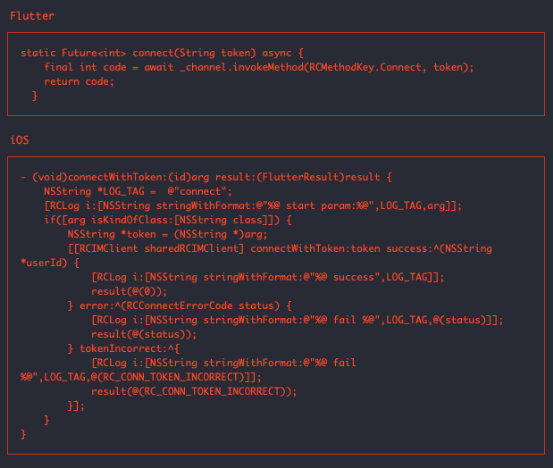
Task: Click the closing }]; line
Action: point(76,406)
